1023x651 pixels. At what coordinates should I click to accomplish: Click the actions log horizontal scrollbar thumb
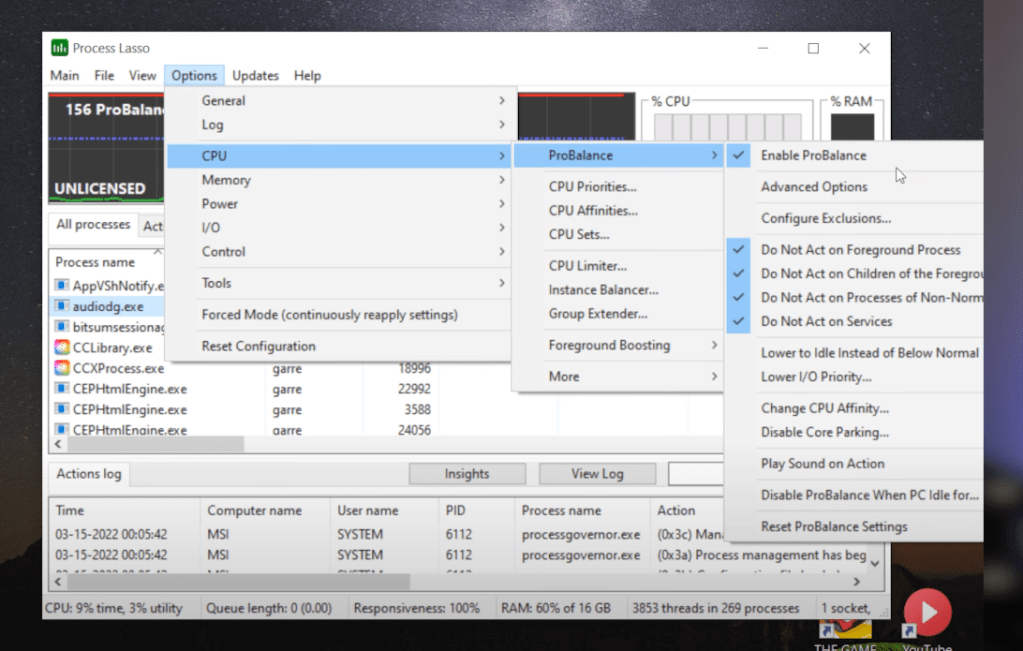point(239,581)
